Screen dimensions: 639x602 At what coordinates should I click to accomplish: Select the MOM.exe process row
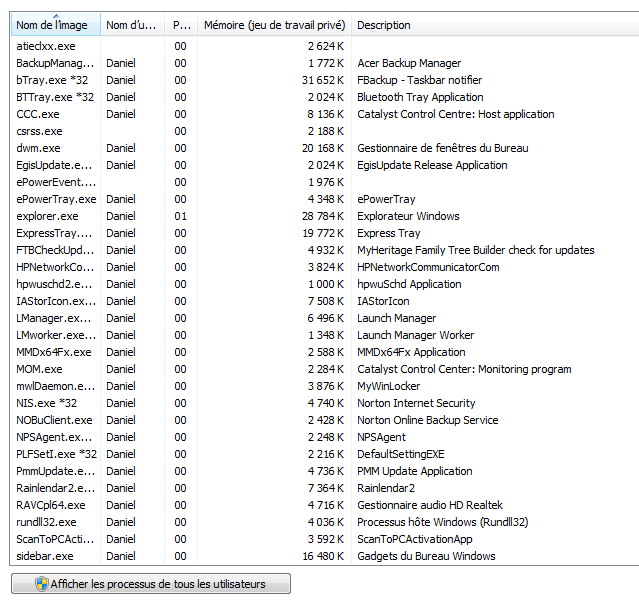(40, 369)
